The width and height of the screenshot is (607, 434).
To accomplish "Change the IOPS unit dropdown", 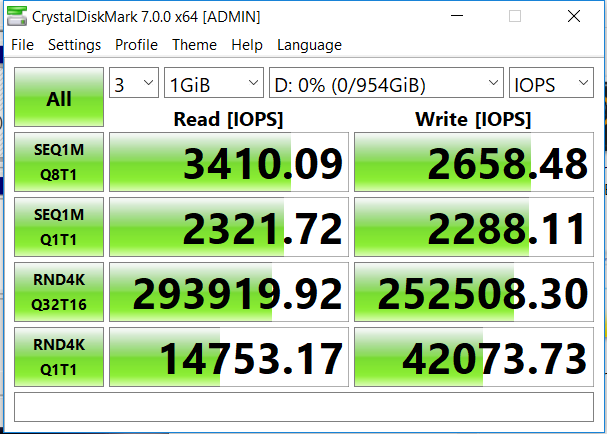I will pos(551,83).
